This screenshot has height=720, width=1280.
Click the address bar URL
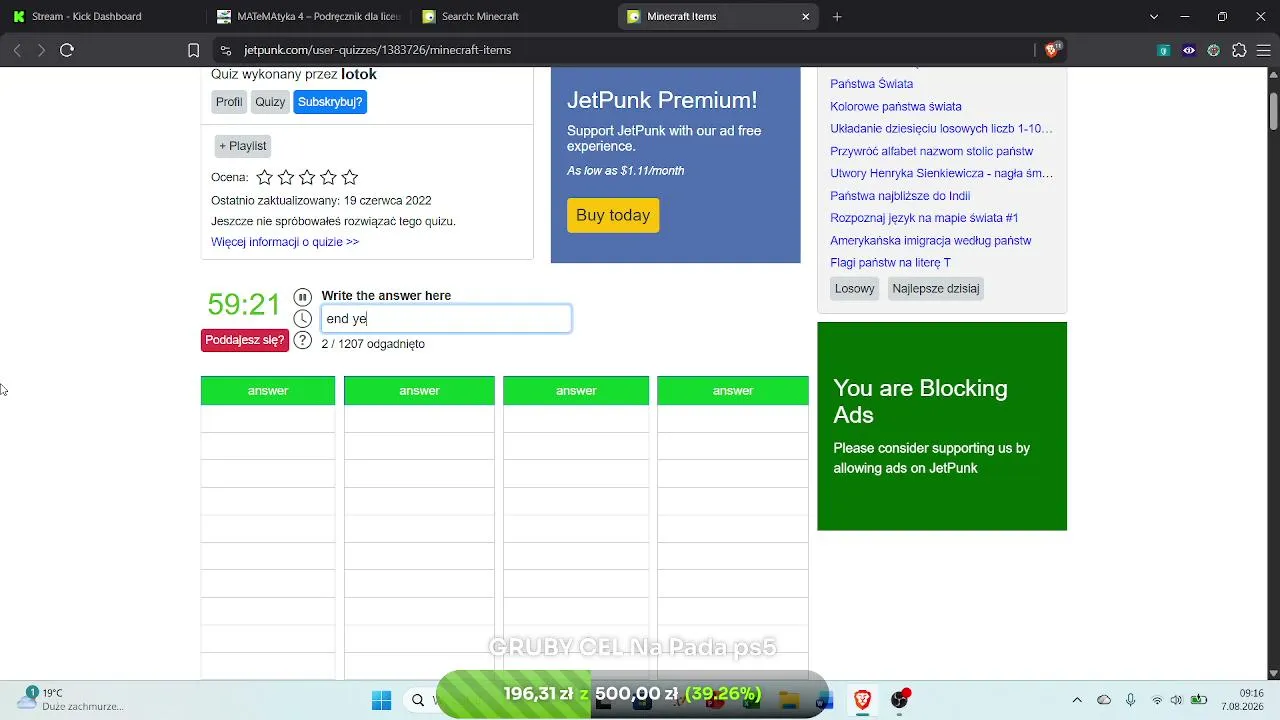(378, 50)
